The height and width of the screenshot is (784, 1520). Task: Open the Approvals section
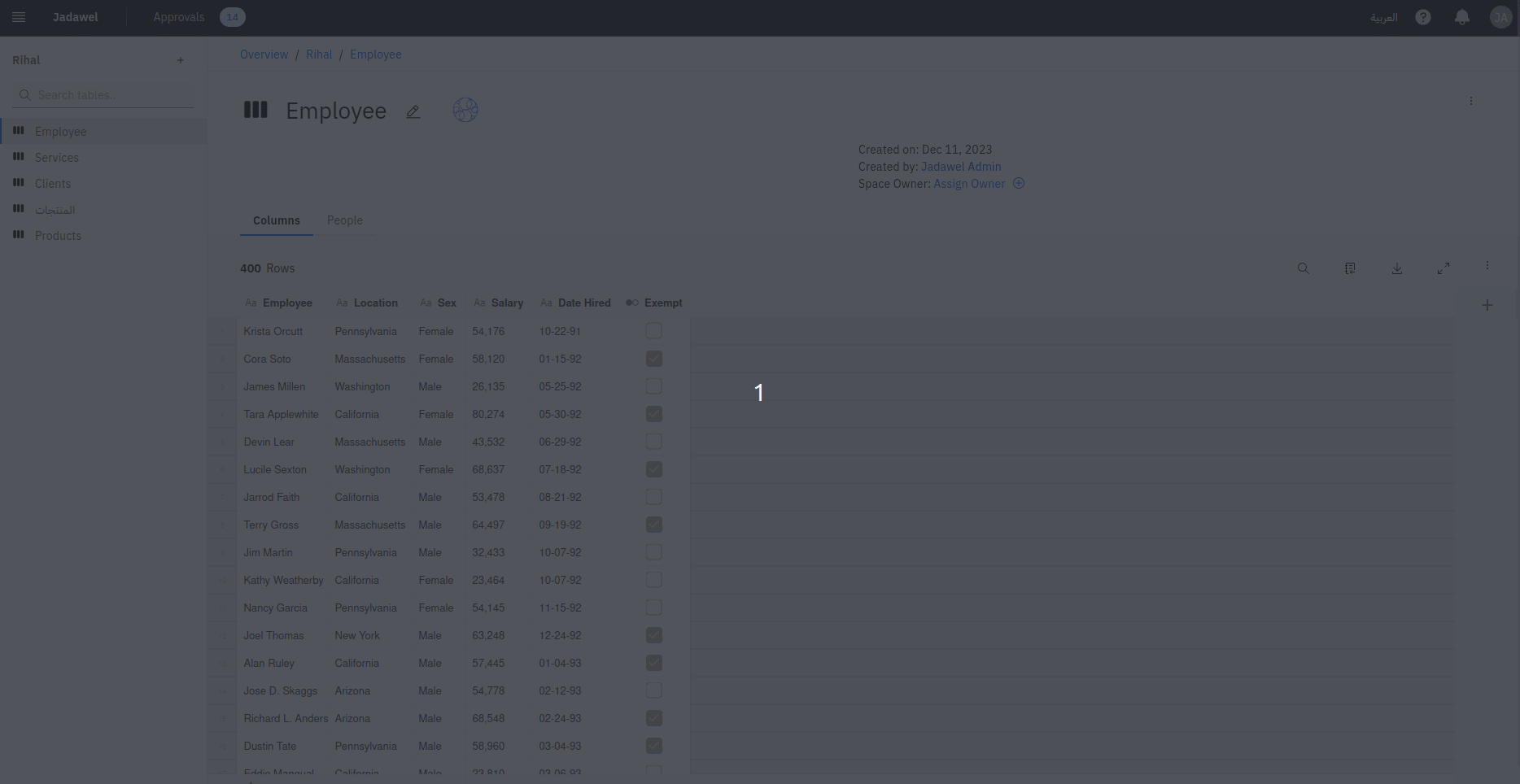[179, 17]
